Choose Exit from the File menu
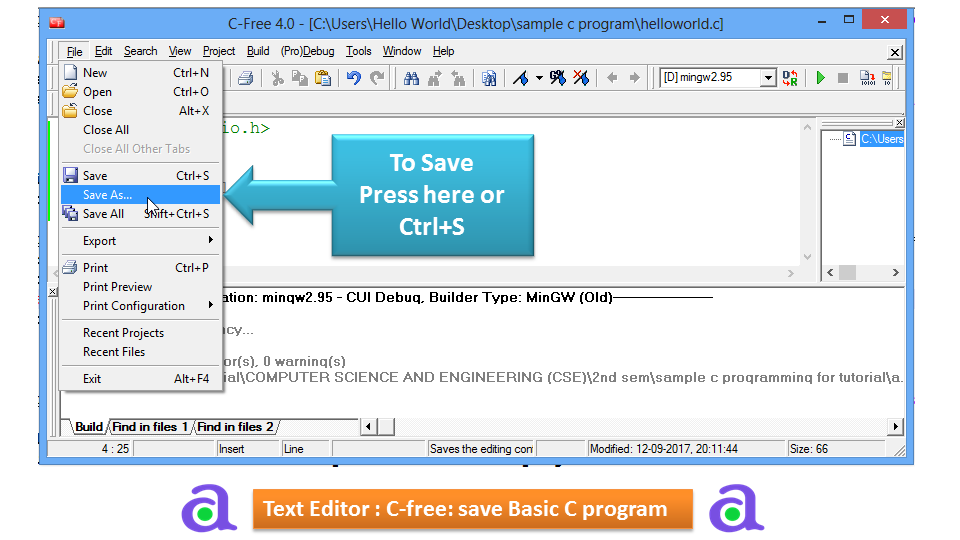 141,378
